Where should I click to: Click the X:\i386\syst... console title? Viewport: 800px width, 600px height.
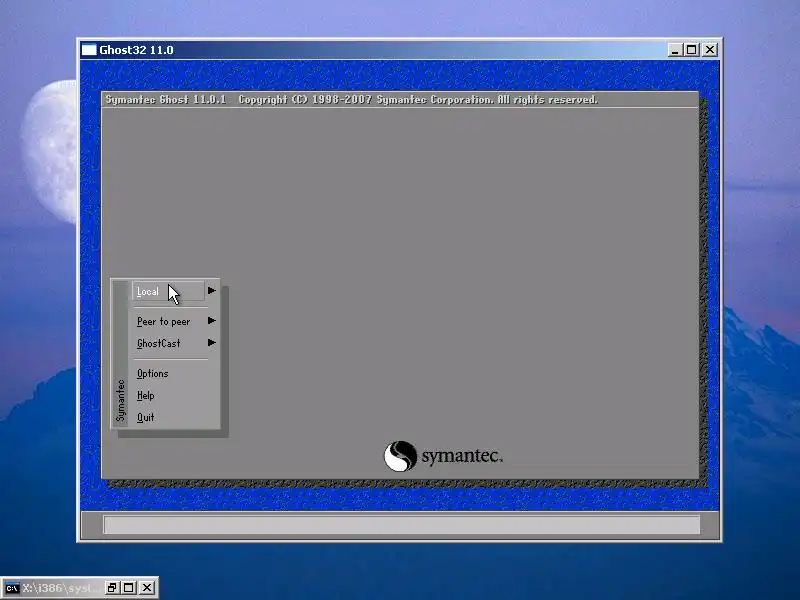coord(61,588)
